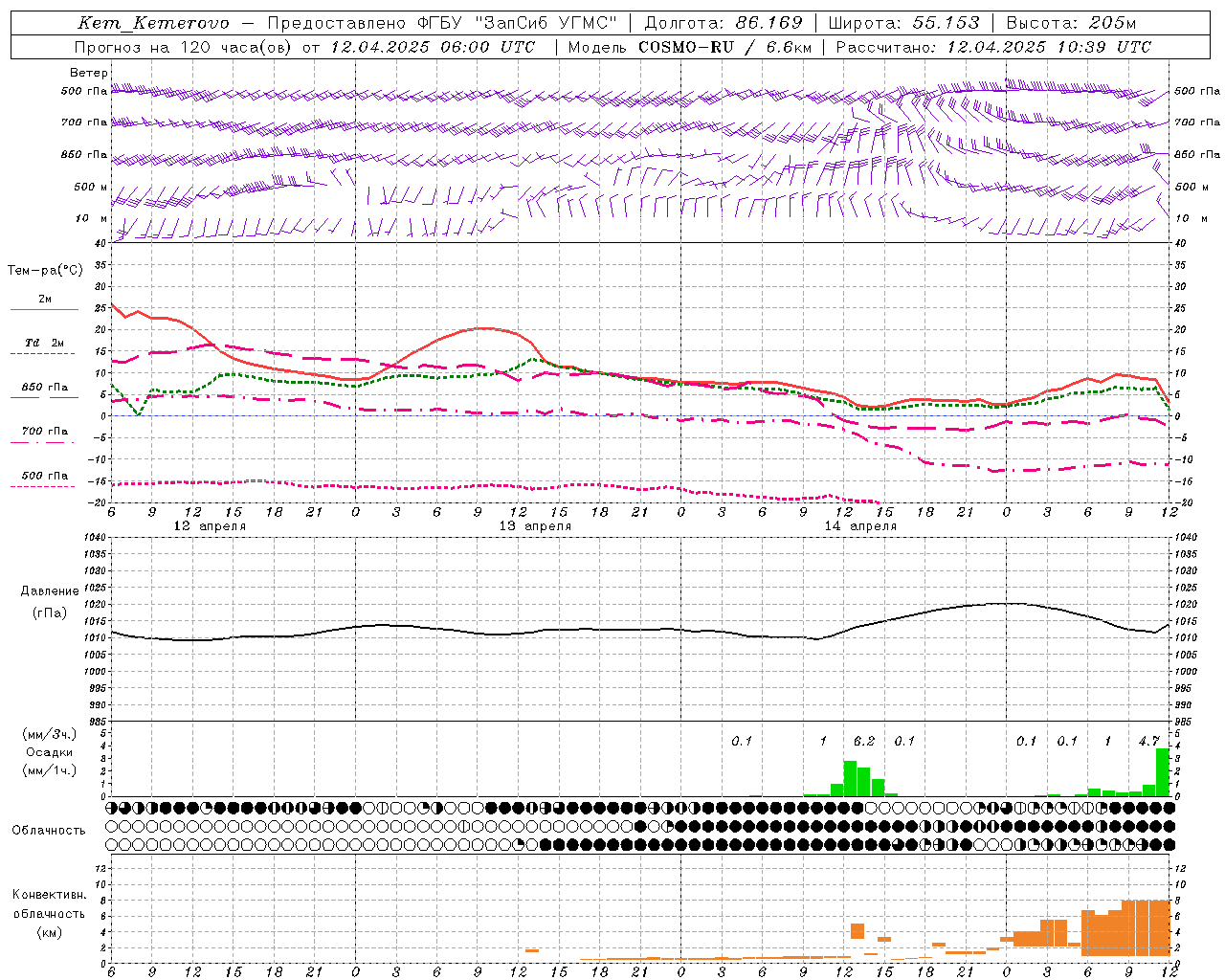The height and width of the screenshot is (980, 1225).
Task: Click the 4.7 precipitation total value
Action: pyautogui.click(x=1149, y=741)
